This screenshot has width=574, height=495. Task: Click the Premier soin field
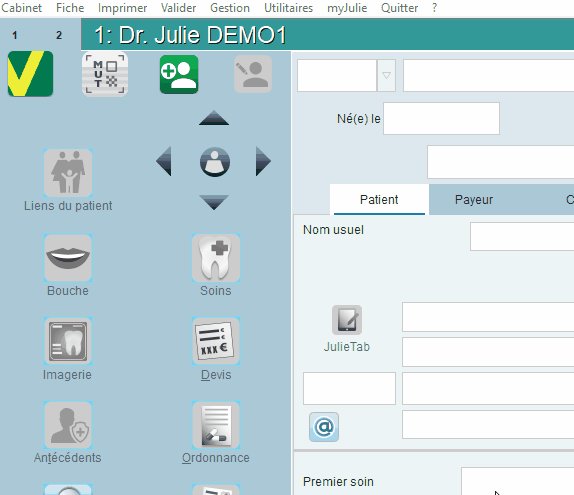click(x=518, y=481)
